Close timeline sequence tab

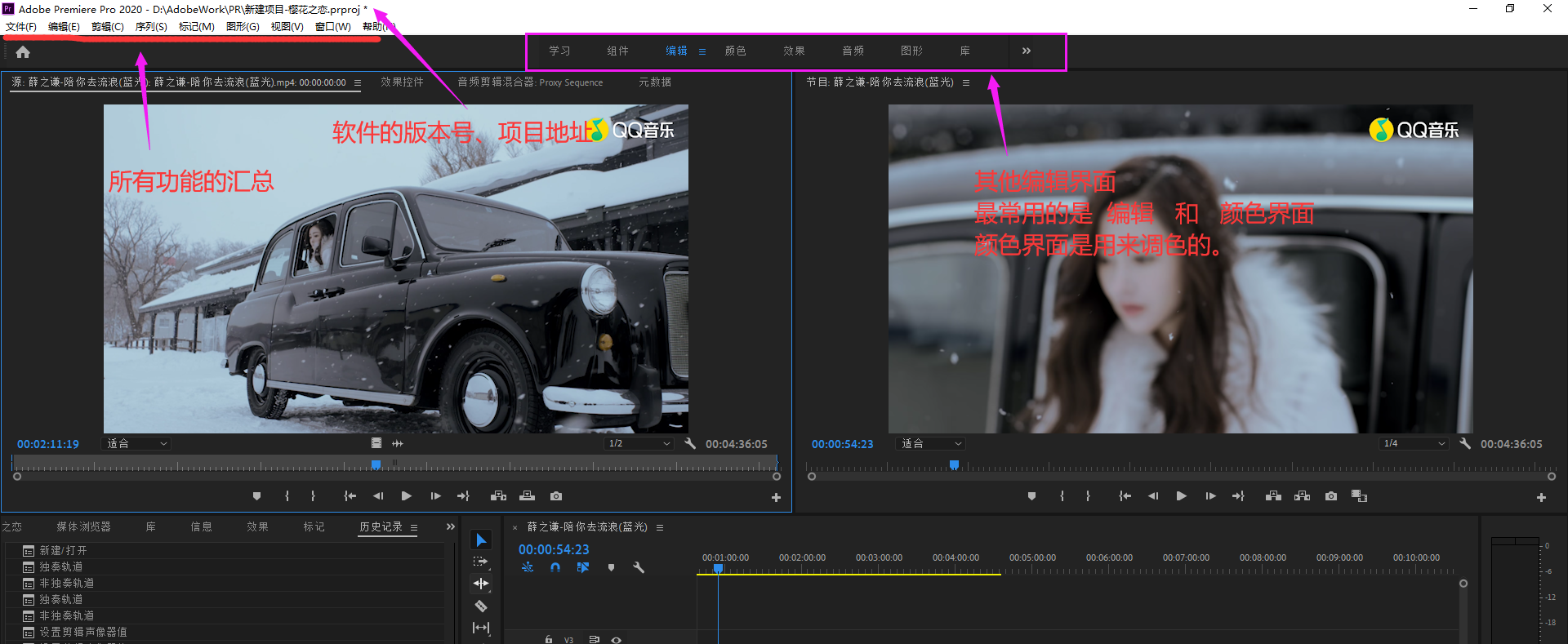514,527
